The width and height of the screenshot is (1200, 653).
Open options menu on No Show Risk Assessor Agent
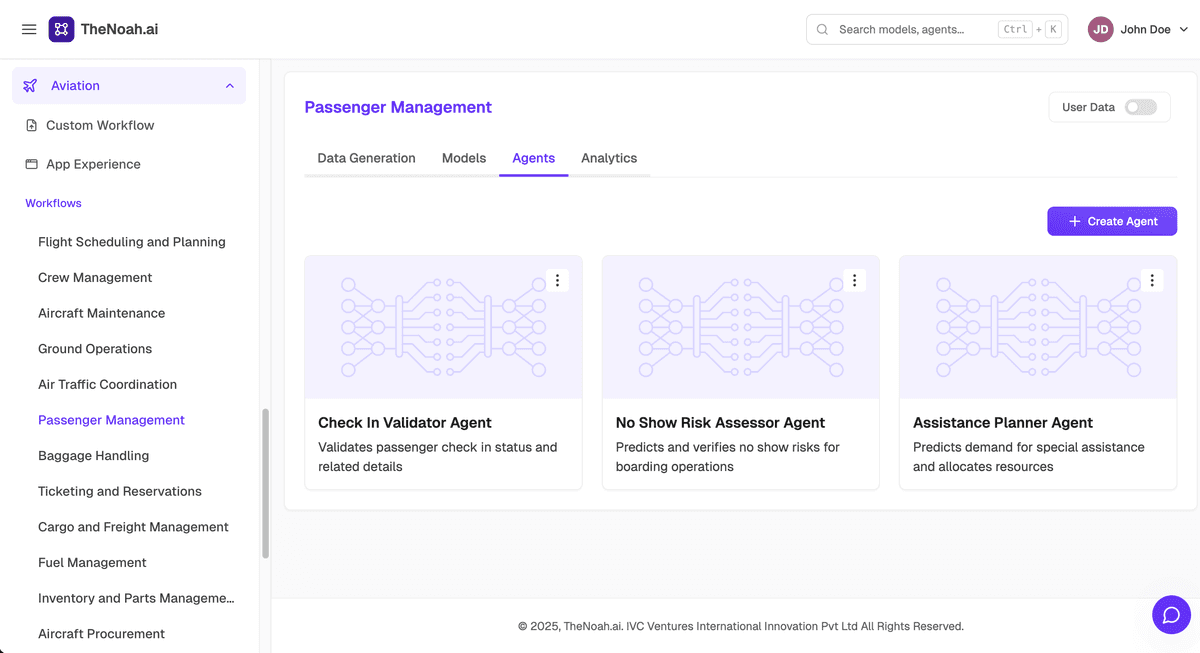[854, 281]
